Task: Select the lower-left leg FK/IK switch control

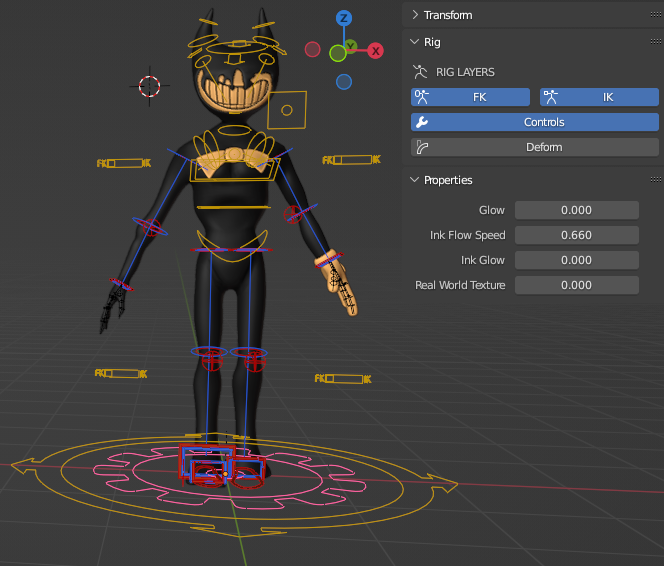Action: coord(121,373)
